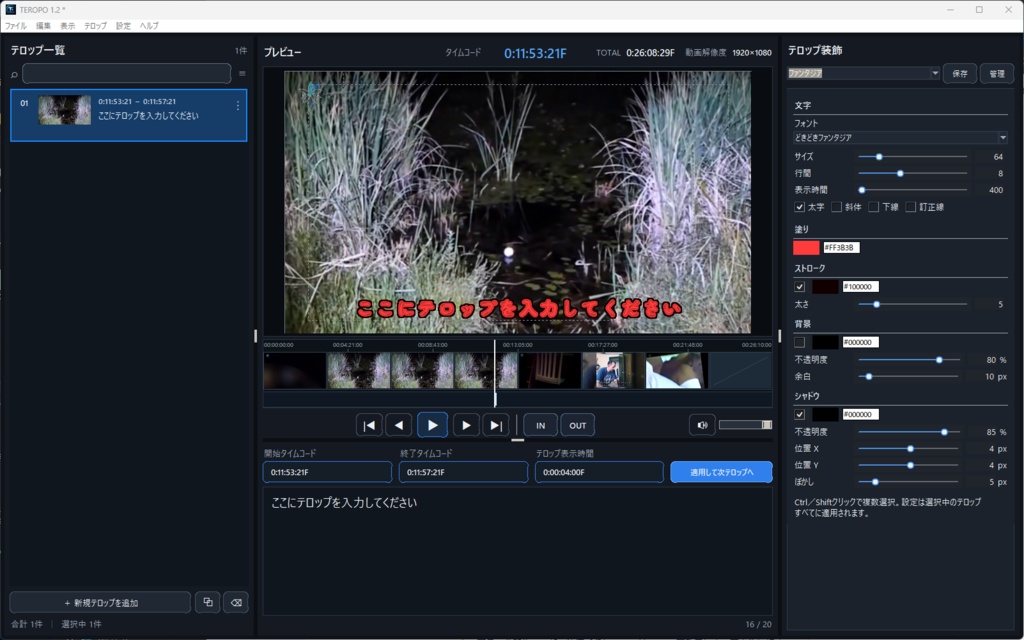Open the 編集 menu

pyautogui.click(x=43, y=25)
